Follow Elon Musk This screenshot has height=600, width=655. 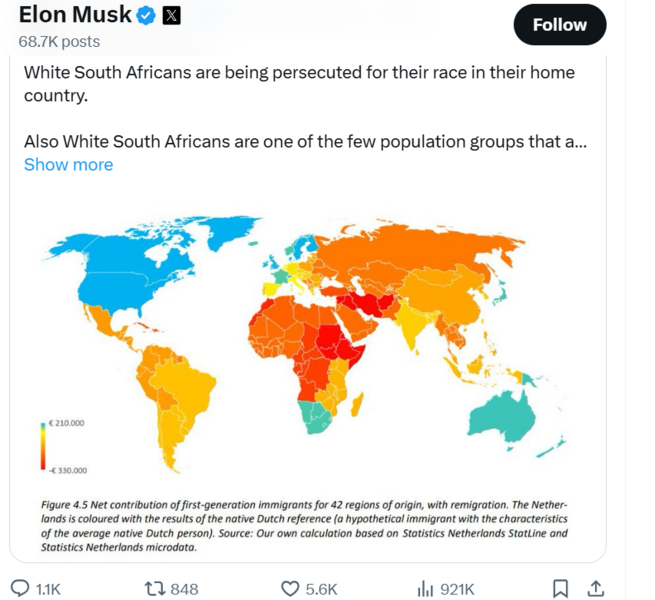click(x=559, y=25)
